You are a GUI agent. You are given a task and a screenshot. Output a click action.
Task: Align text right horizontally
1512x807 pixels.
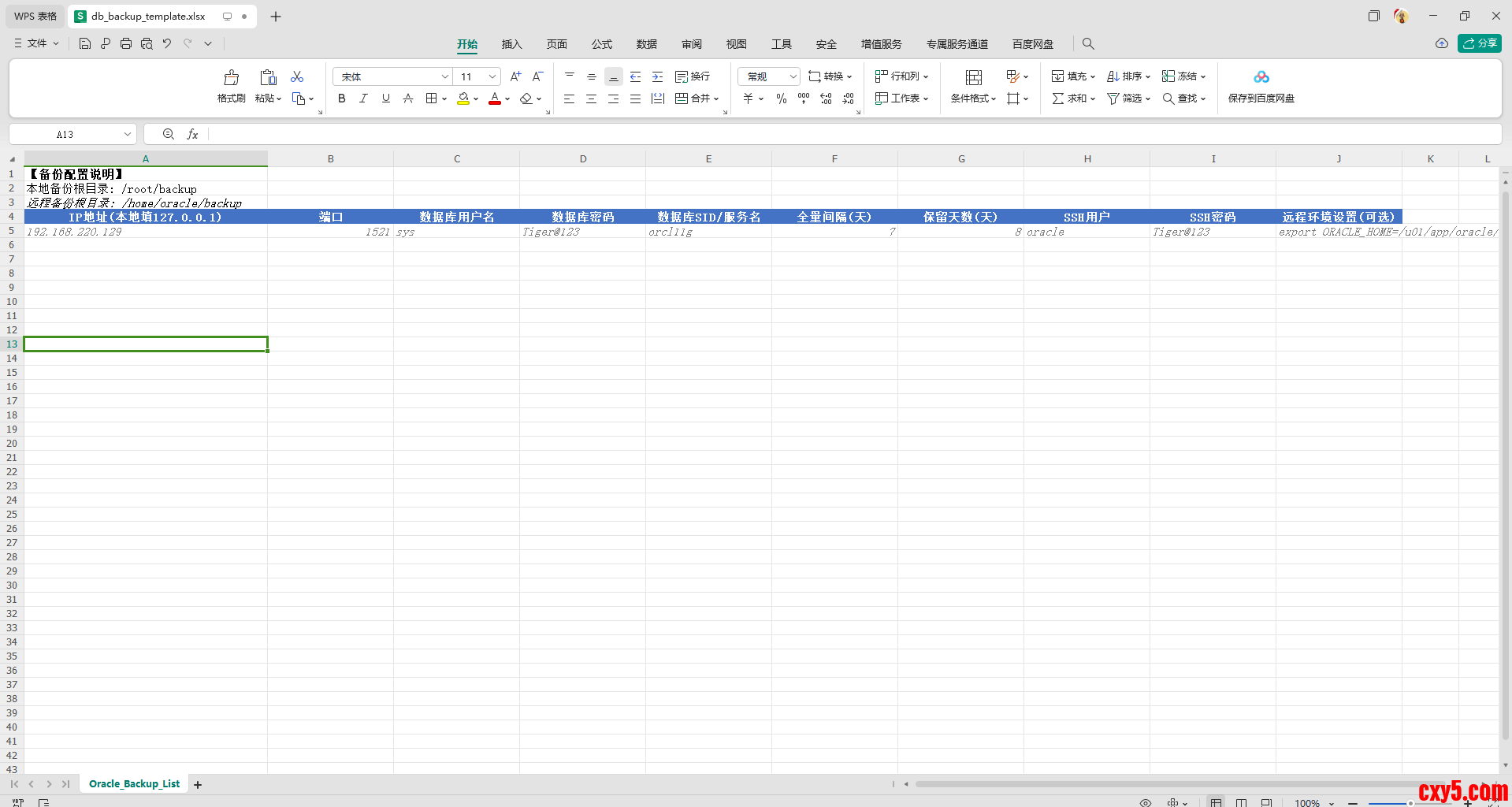tap(614, 99)
